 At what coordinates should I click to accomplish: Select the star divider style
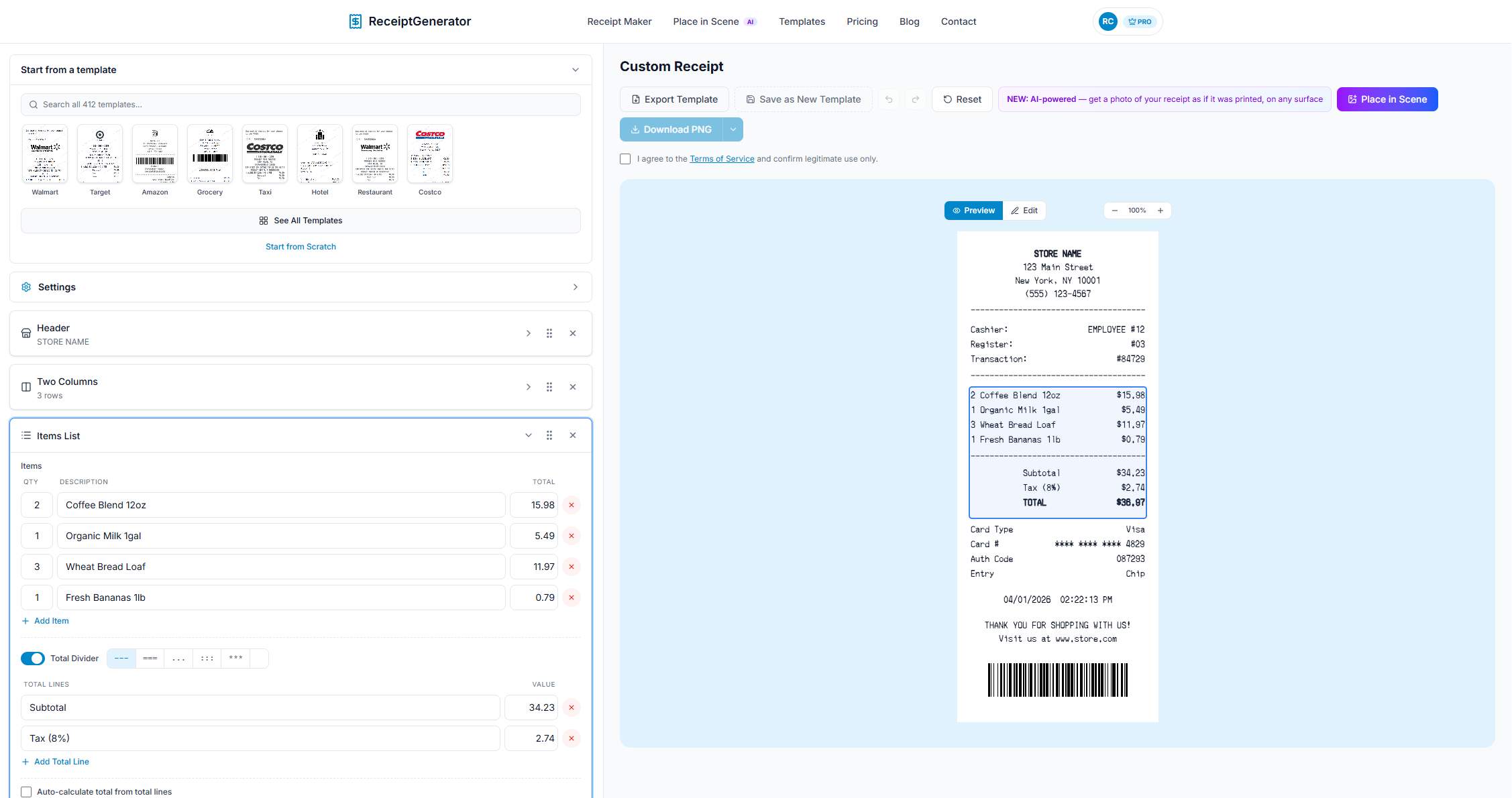coord(235,658)
